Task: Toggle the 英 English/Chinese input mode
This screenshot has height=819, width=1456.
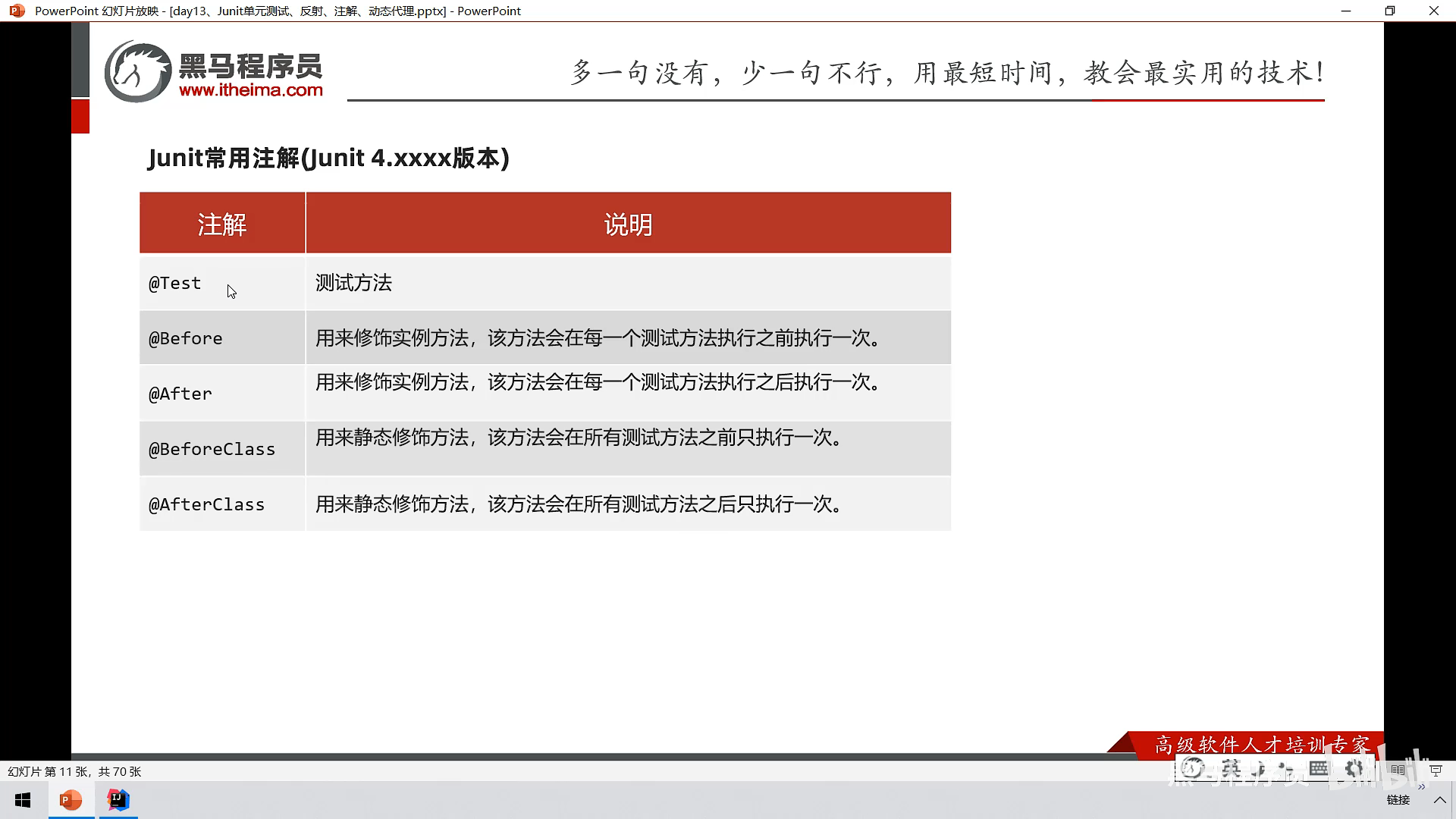Action: 1231,769
